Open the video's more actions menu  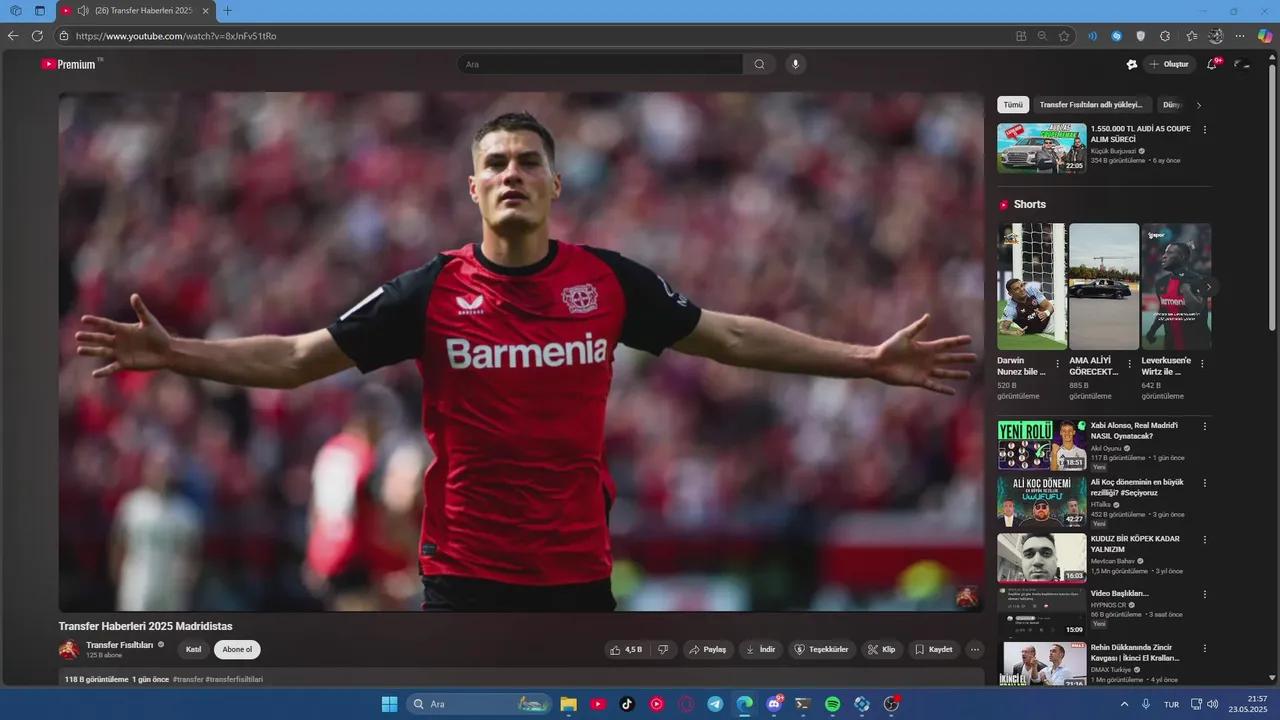click(974, 649)
